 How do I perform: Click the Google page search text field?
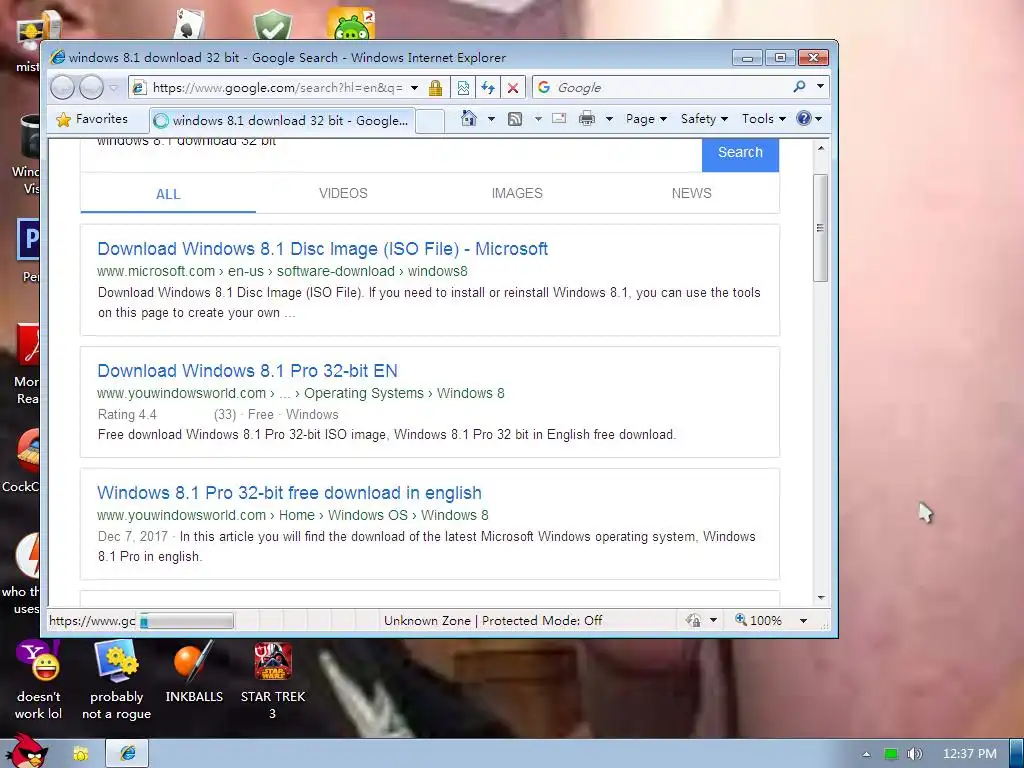391,154
